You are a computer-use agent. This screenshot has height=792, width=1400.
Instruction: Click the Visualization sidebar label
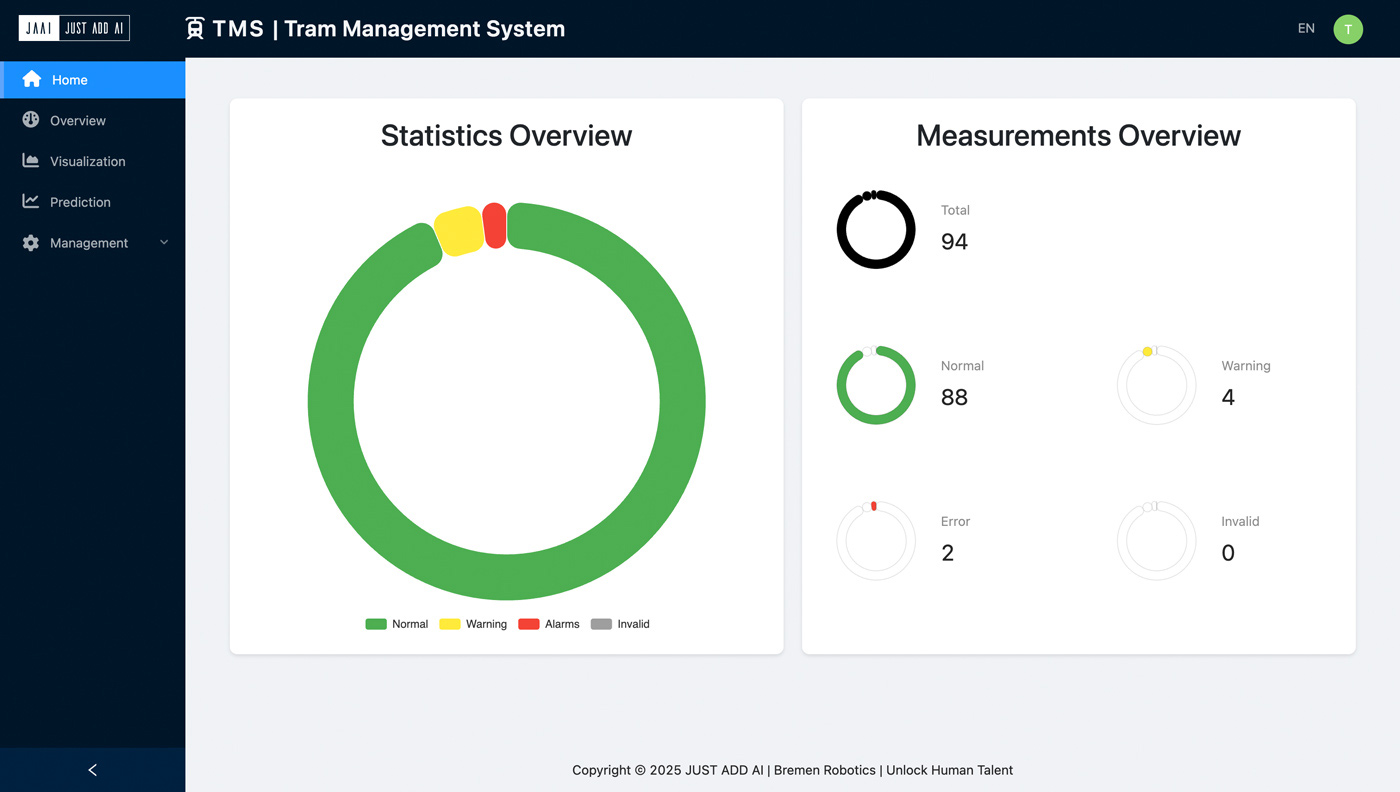point(88,162)
